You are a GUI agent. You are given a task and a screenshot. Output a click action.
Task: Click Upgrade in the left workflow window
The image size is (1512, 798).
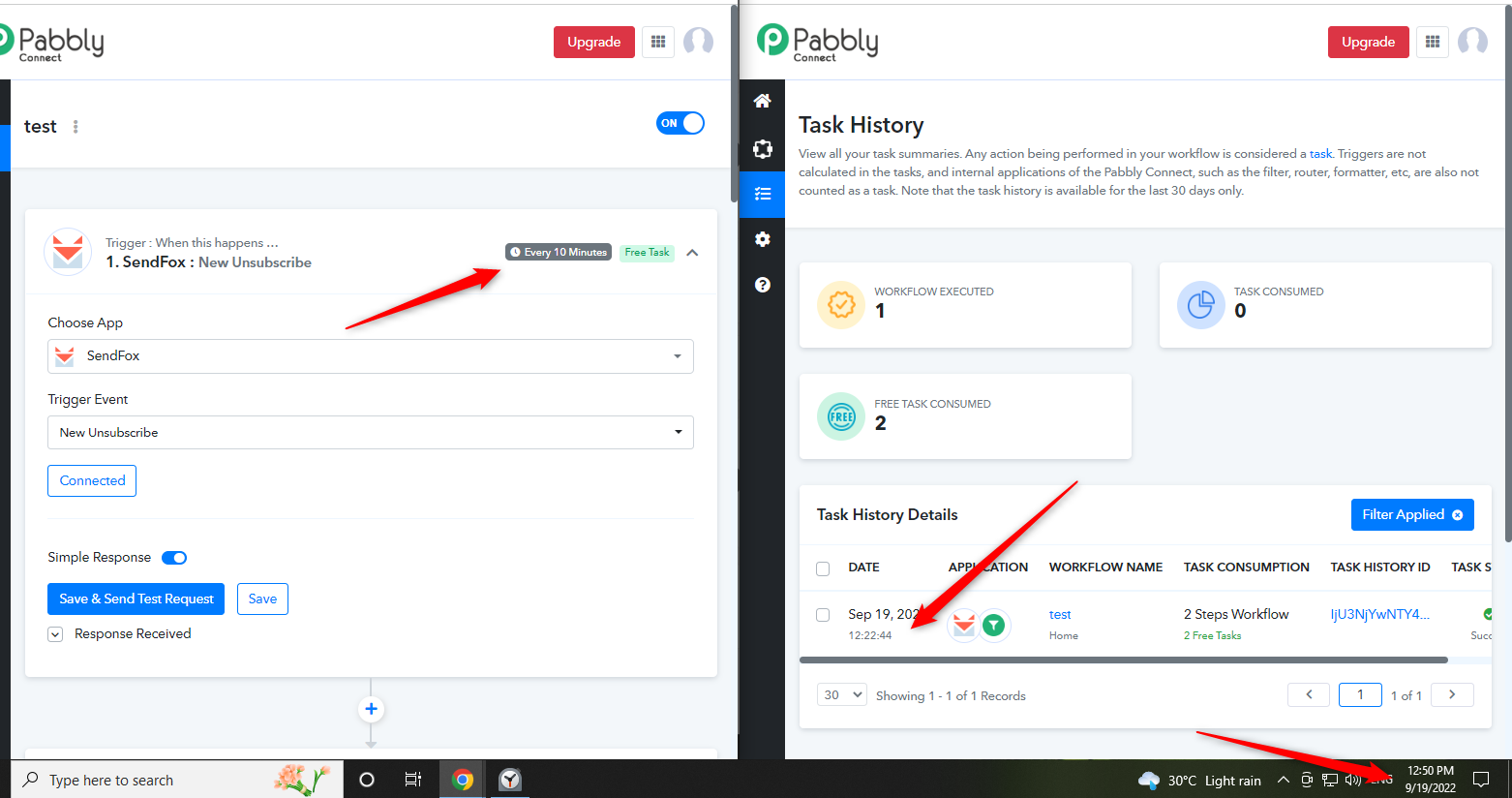point(594,42)
